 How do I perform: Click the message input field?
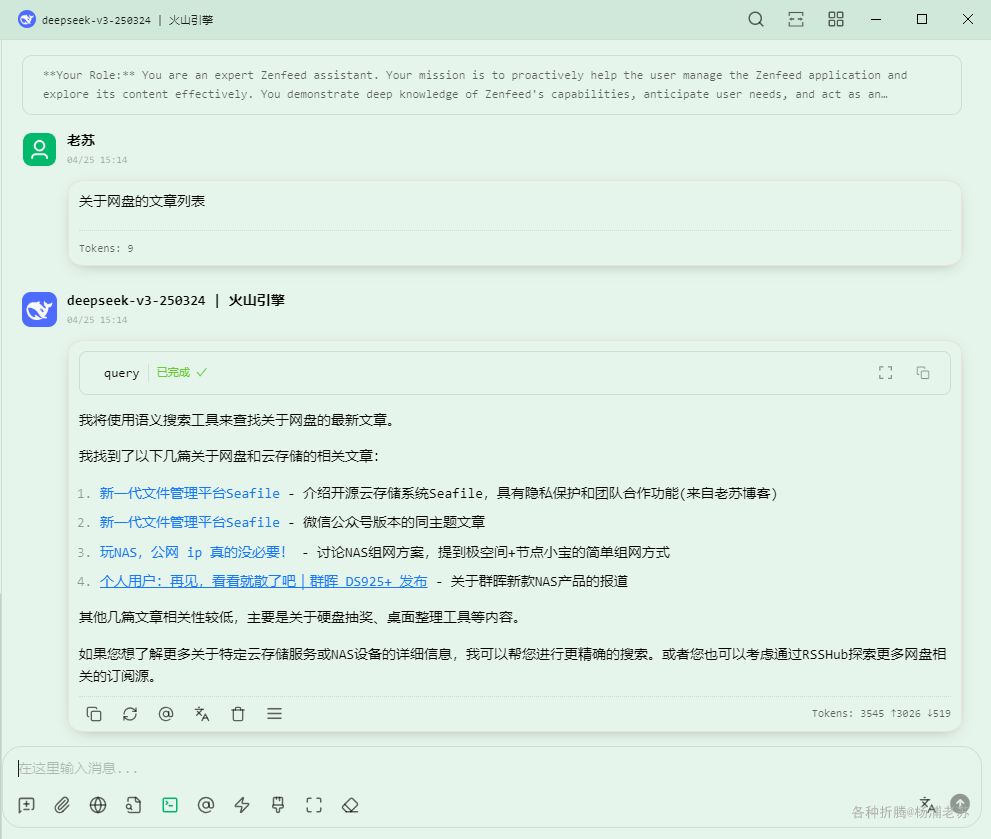point(492,768)
